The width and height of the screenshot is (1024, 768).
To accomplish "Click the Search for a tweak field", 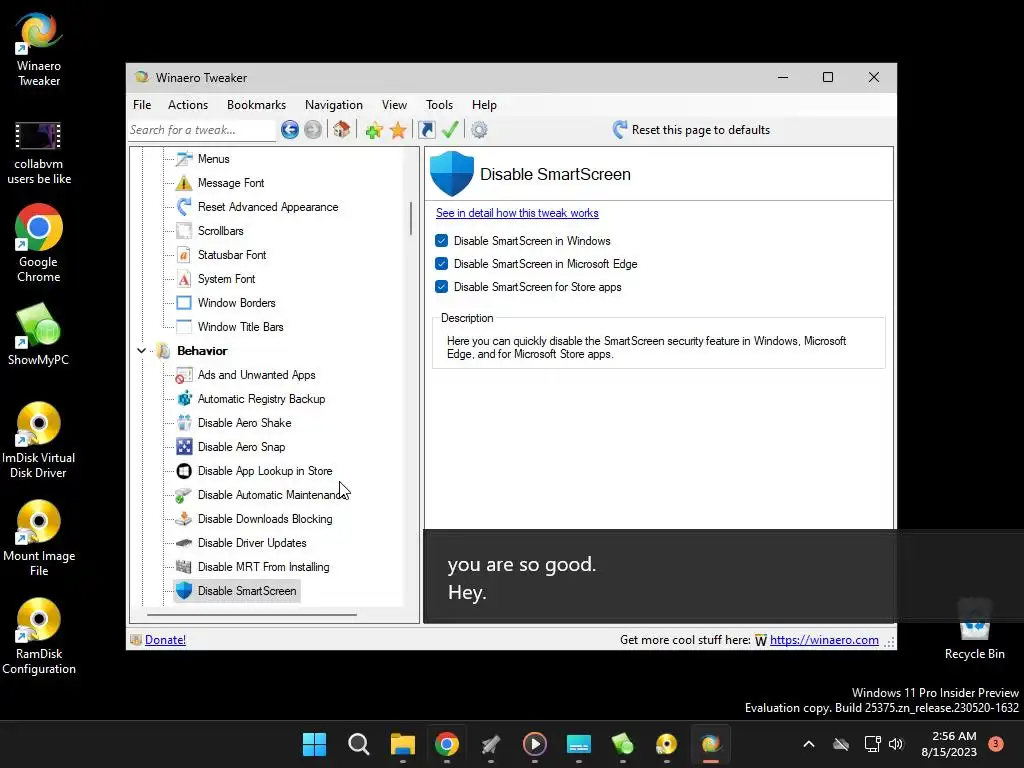I will [x=202, y=130].
